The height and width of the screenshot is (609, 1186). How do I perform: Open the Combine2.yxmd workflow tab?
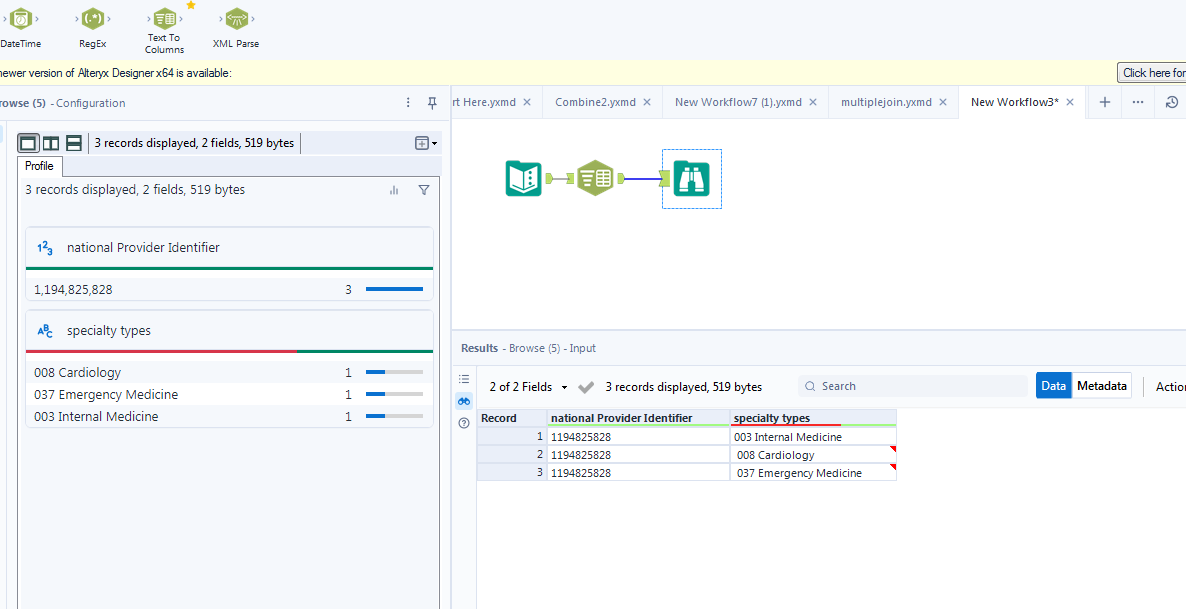pos(594,101)
